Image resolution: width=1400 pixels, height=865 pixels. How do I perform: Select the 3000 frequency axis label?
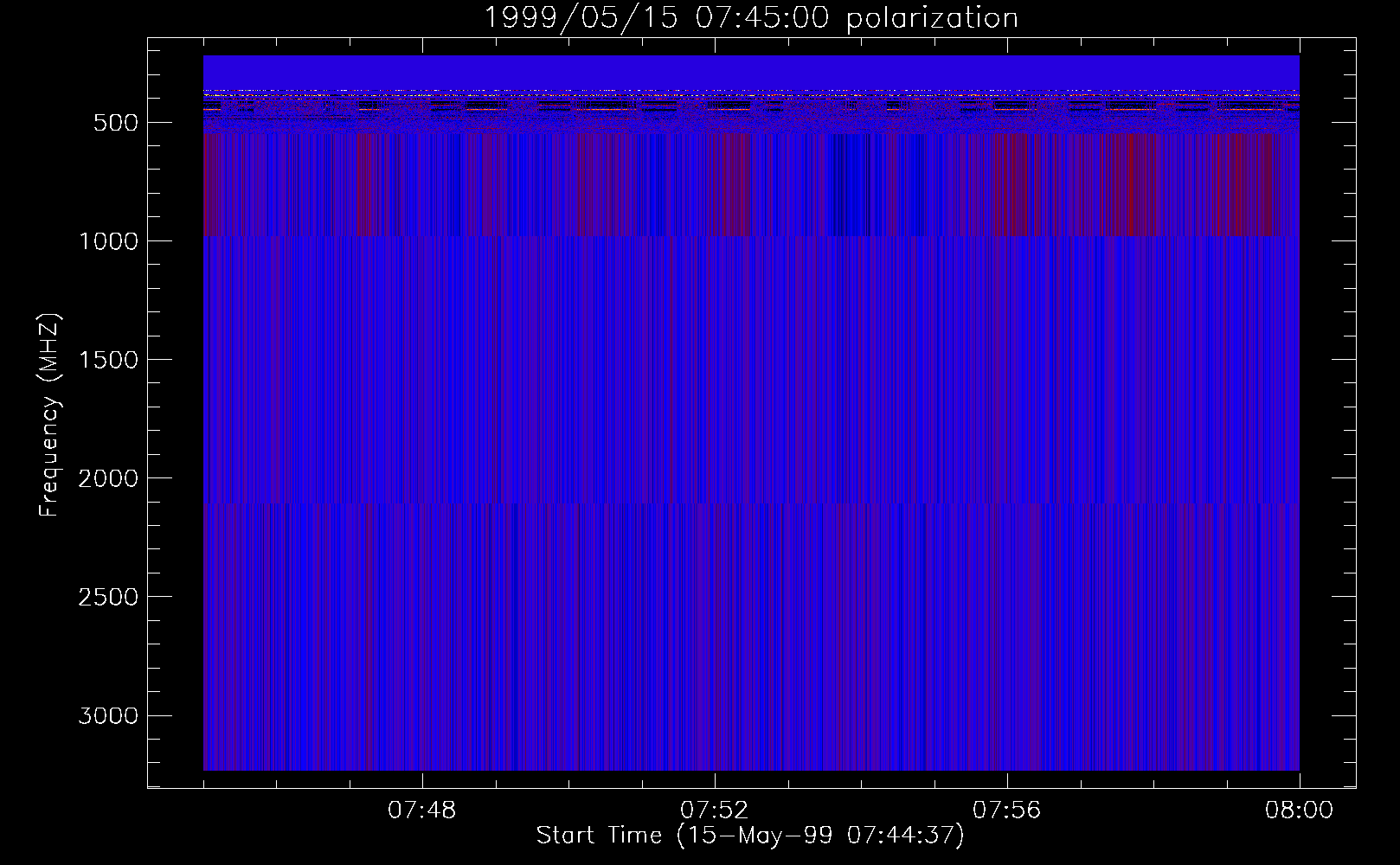tap(108, 716)
